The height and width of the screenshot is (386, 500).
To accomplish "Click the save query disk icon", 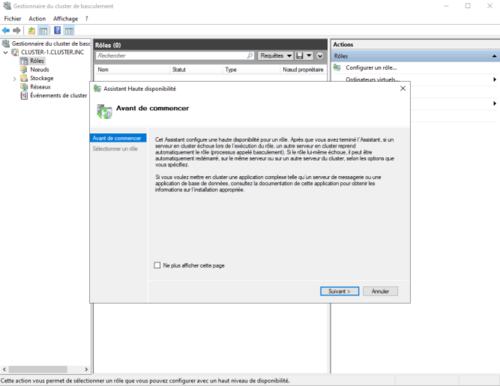I will point(300,56).
